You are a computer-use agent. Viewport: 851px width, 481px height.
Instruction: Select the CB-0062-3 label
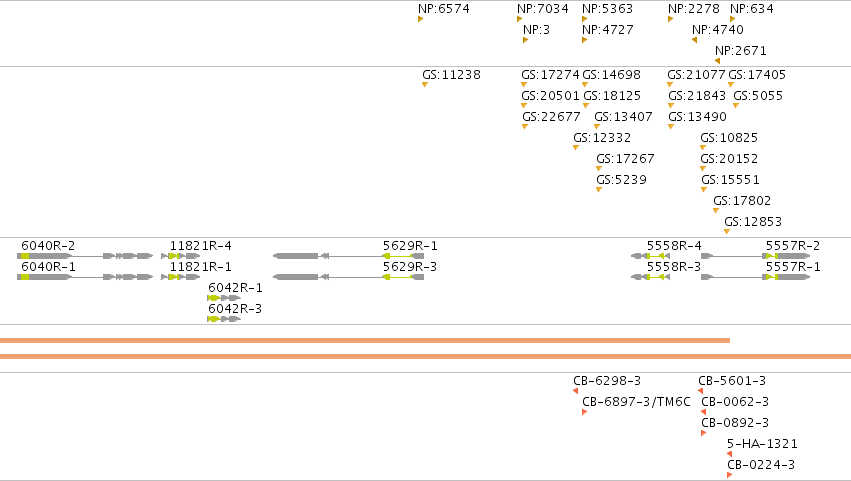735,402
